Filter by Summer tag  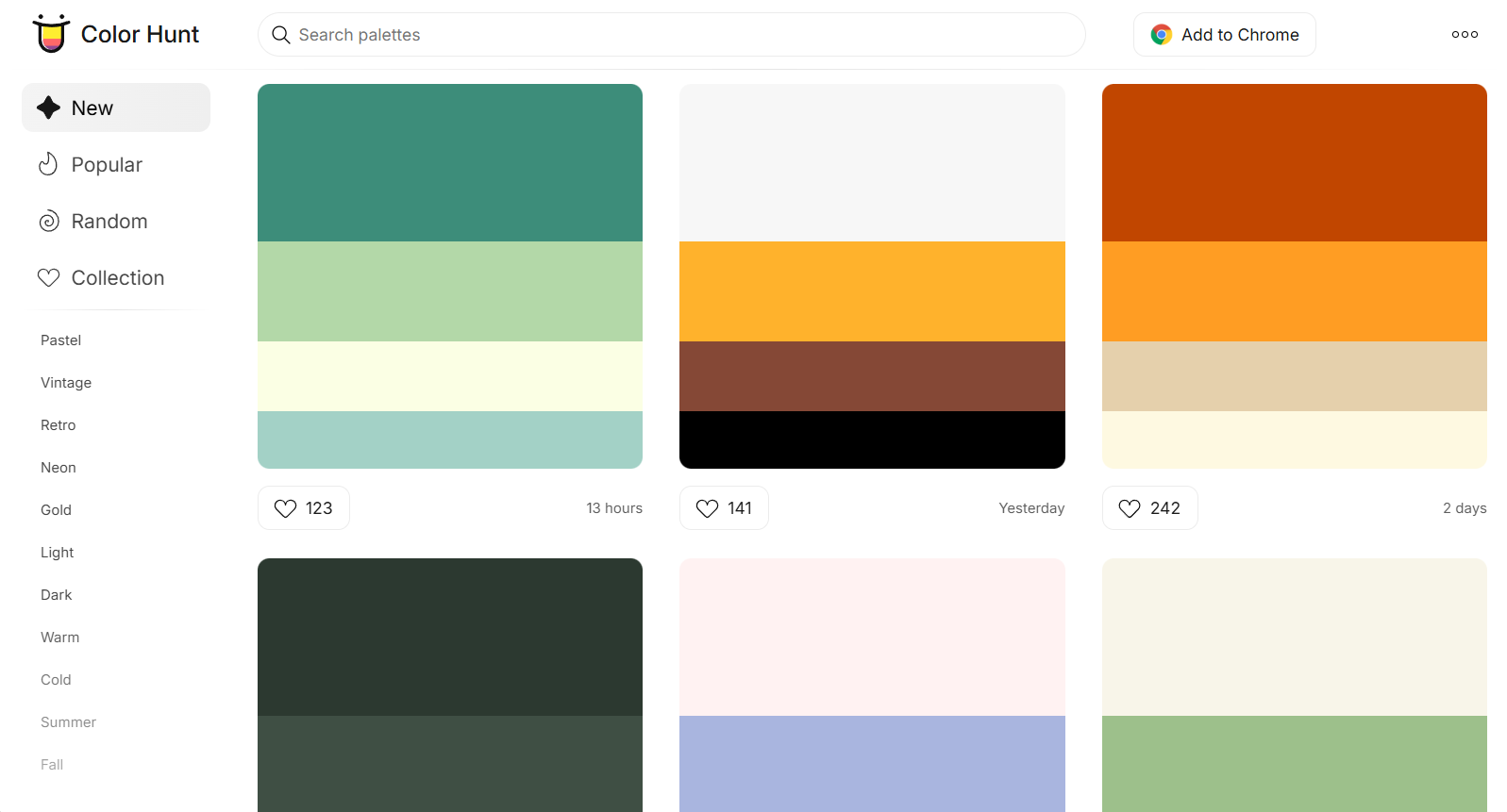coord(68,722)
